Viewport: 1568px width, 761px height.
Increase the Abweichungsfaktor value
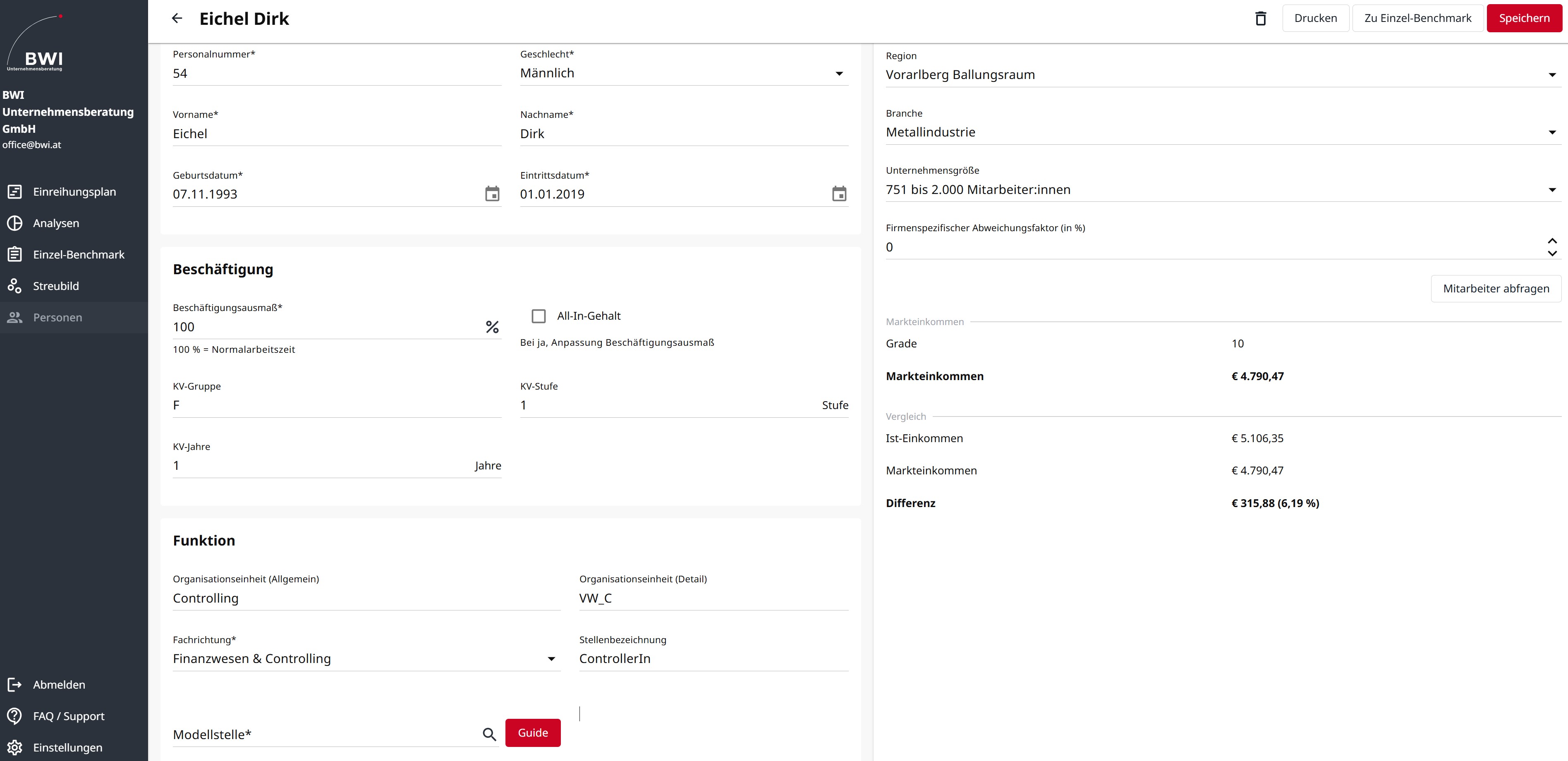tap(1552, 241)
